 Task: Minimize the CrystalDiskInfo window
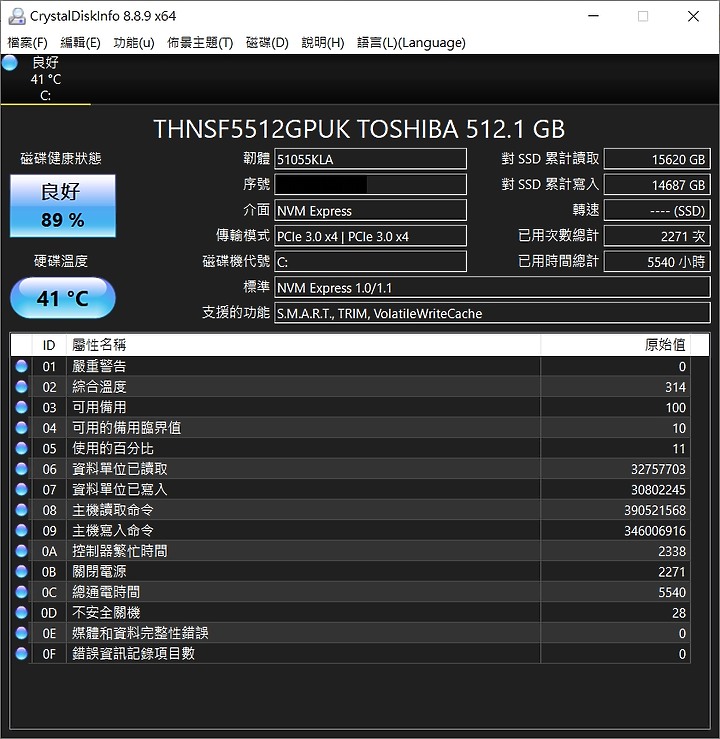593,16
